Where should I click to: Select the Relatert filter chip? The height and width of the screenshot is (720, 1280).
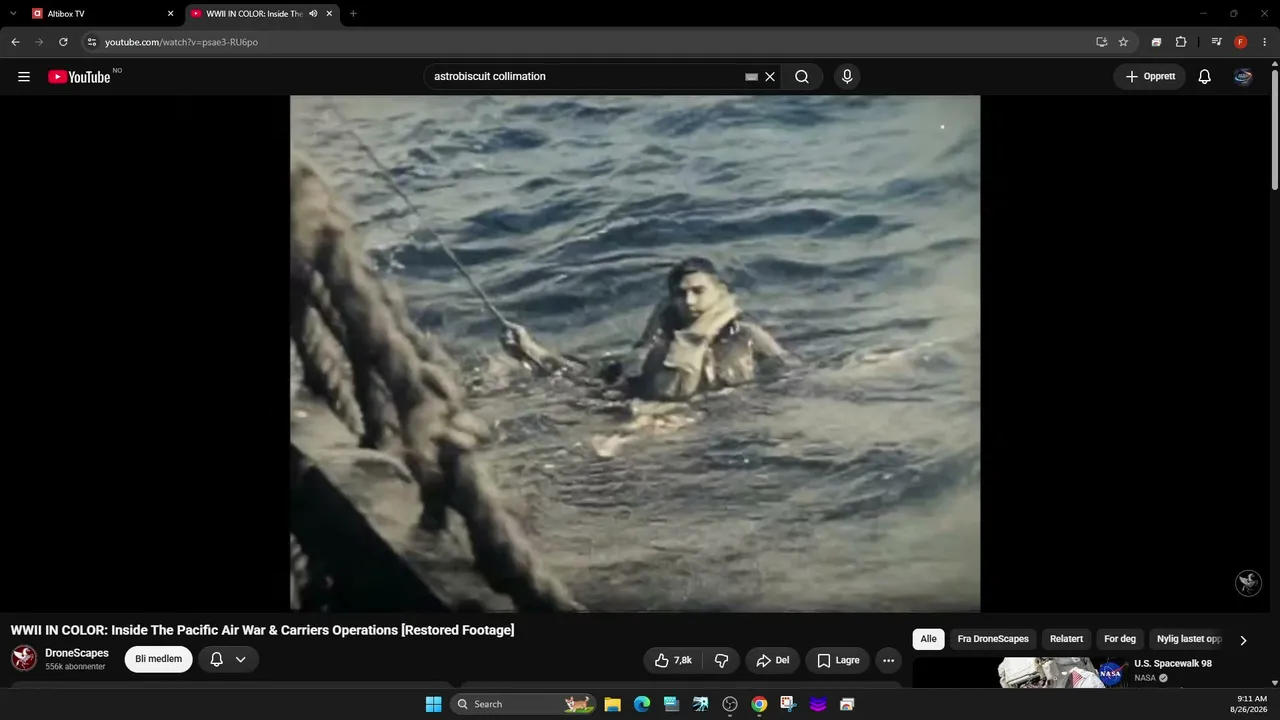[x=1066, y=639]
